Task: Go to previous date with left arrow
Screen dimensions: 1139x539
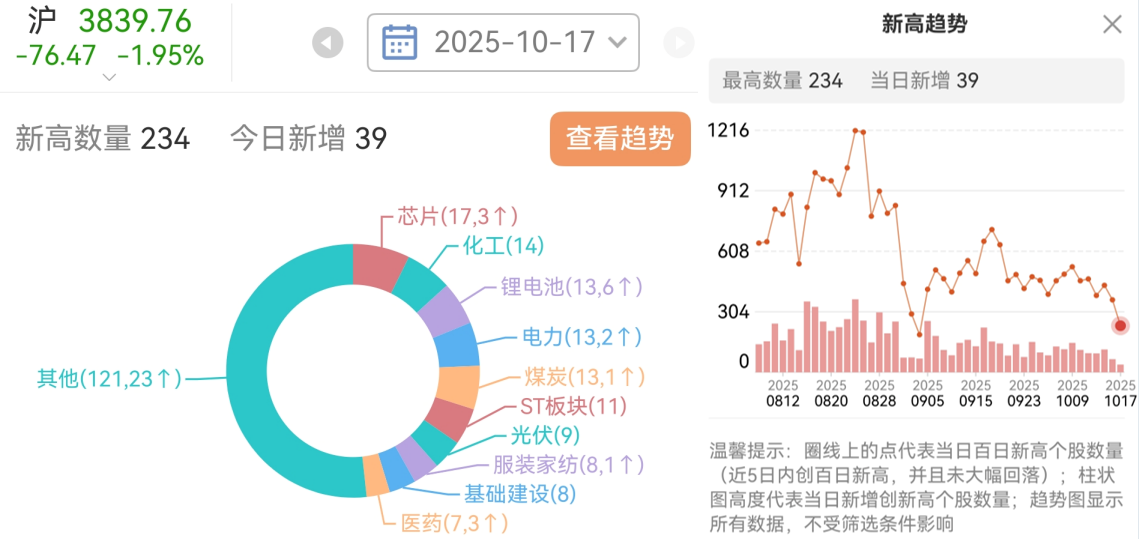Action: [x=327, y=43]
